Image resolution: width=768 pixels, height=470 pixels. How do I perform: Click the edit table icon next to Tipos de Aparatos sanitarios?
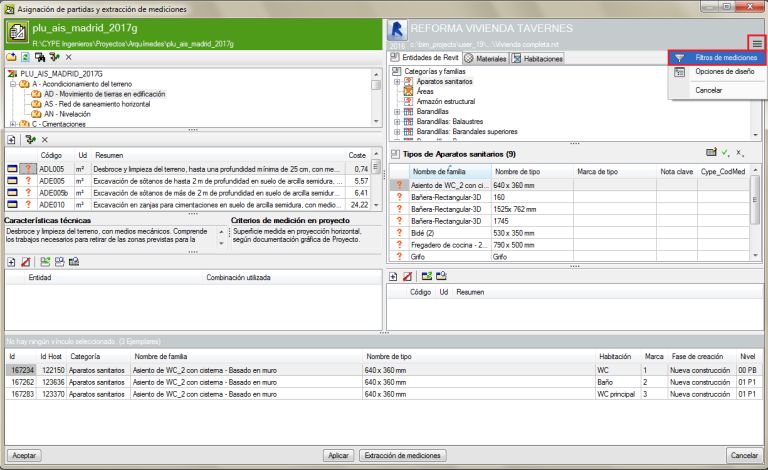click(711, 153)
